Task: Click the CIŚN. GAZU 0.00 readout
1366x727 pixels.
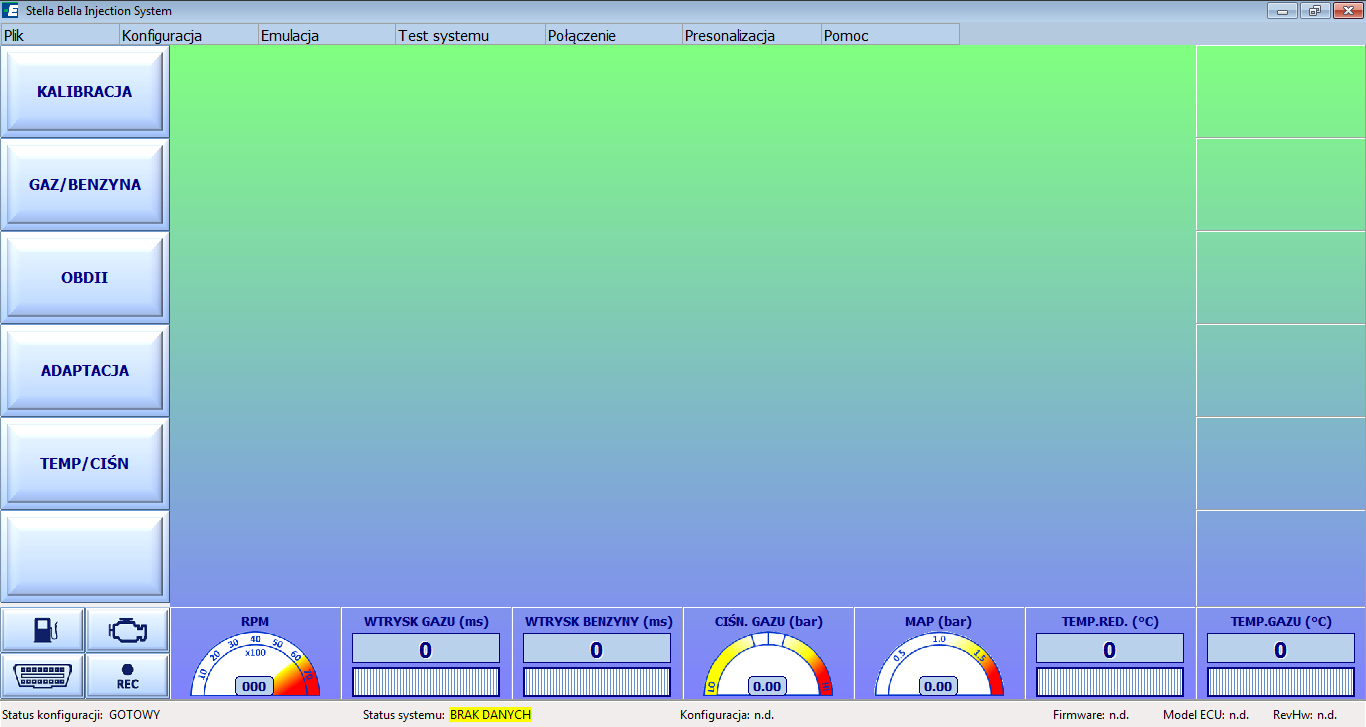Action: point(768,686)
